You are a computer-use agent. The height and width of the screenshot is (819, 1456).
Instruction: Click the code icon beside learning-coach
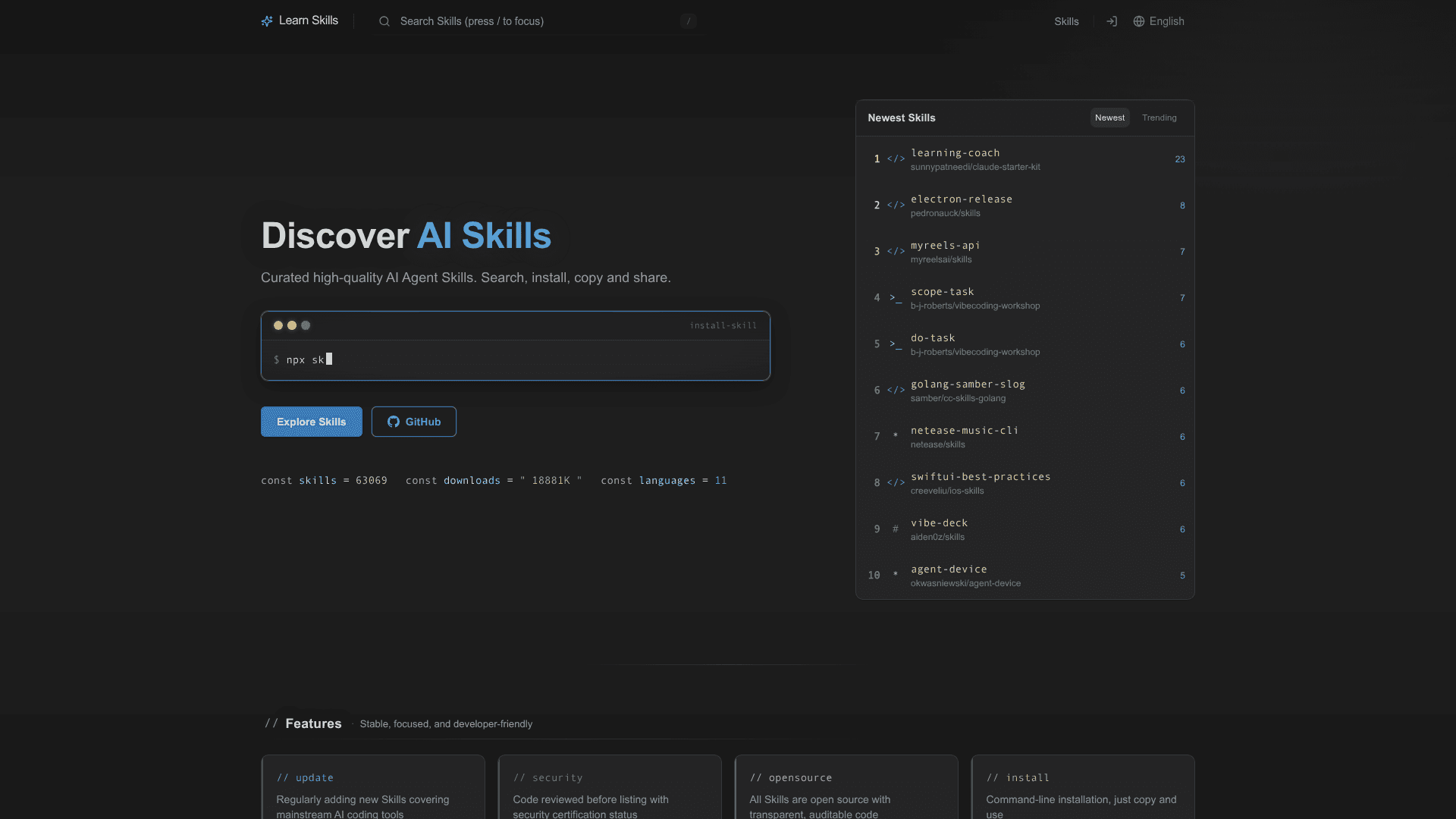(x=896, y=158)
